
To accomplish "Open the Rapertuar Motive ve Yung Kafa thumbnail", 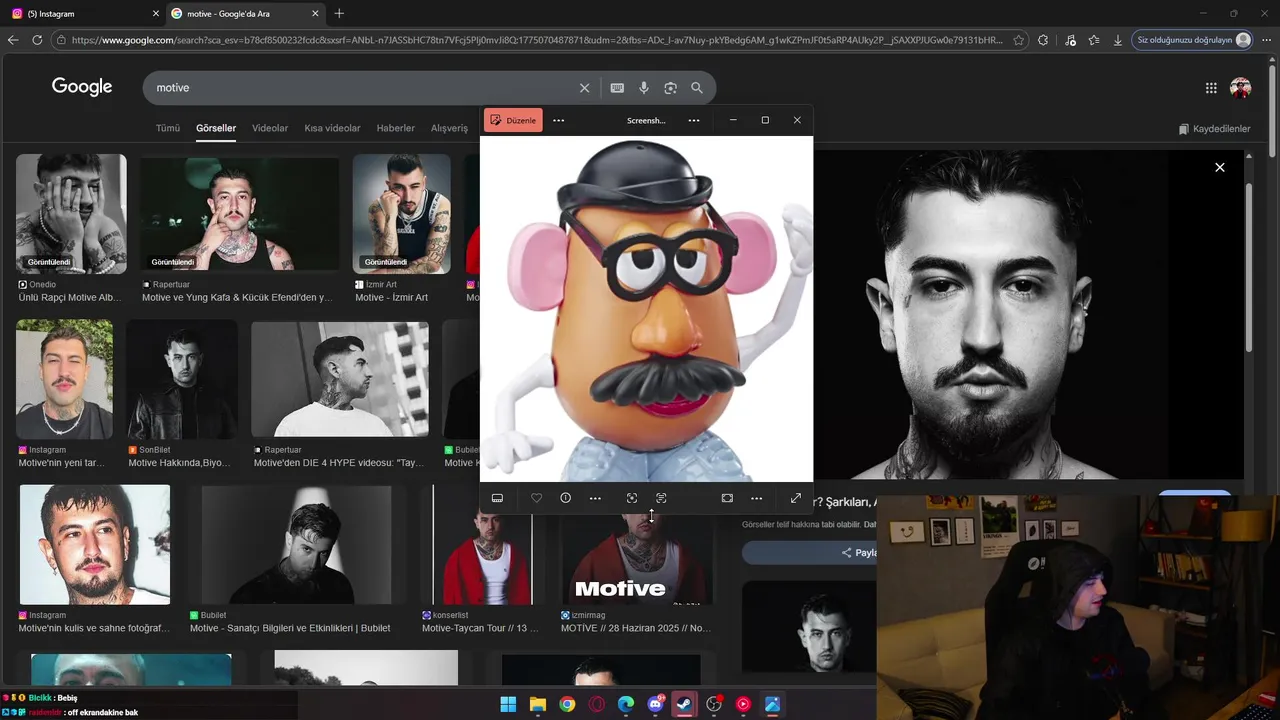I will coord(239,214).
